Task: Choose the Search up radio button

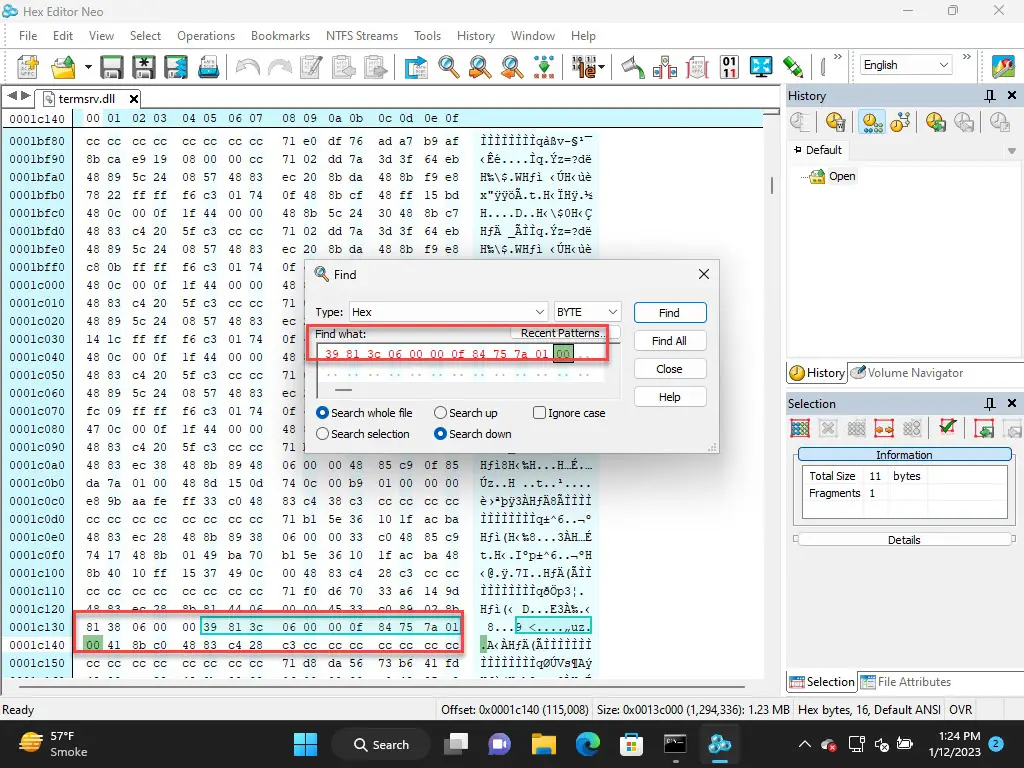Action: 441,413
